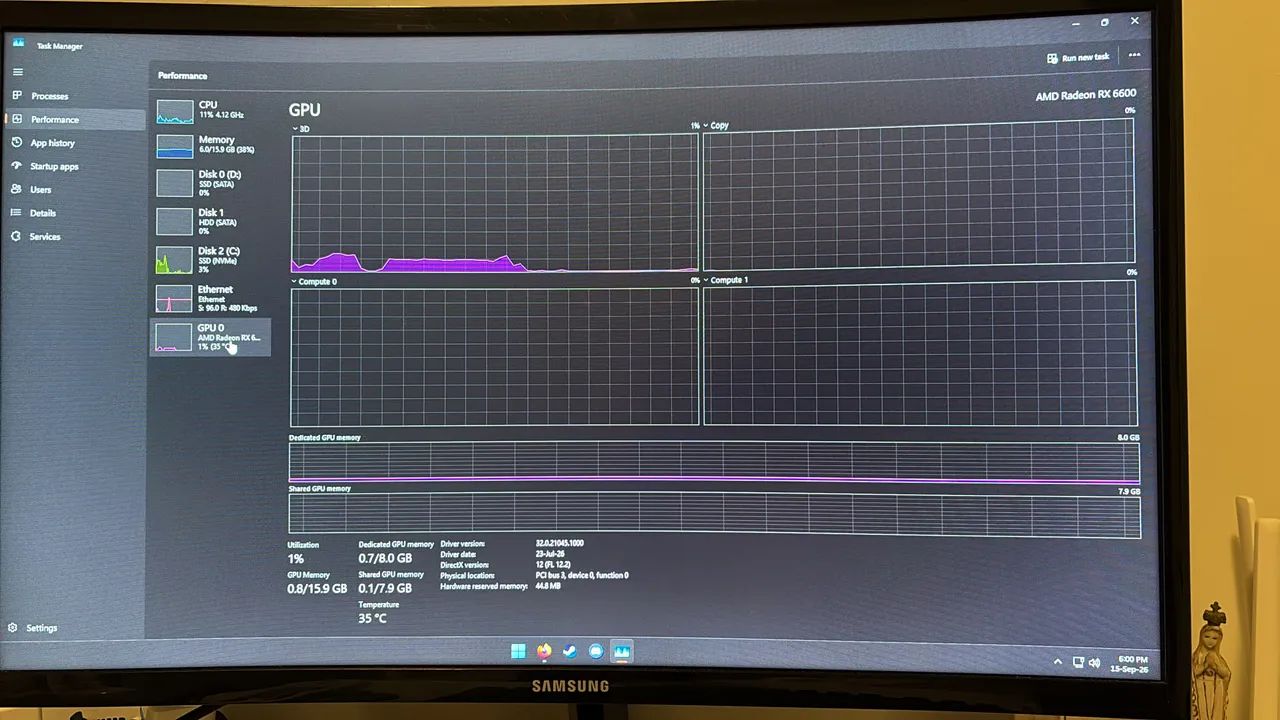
Task: Click the Users icon in the sidebar
Action: [16, 189]
